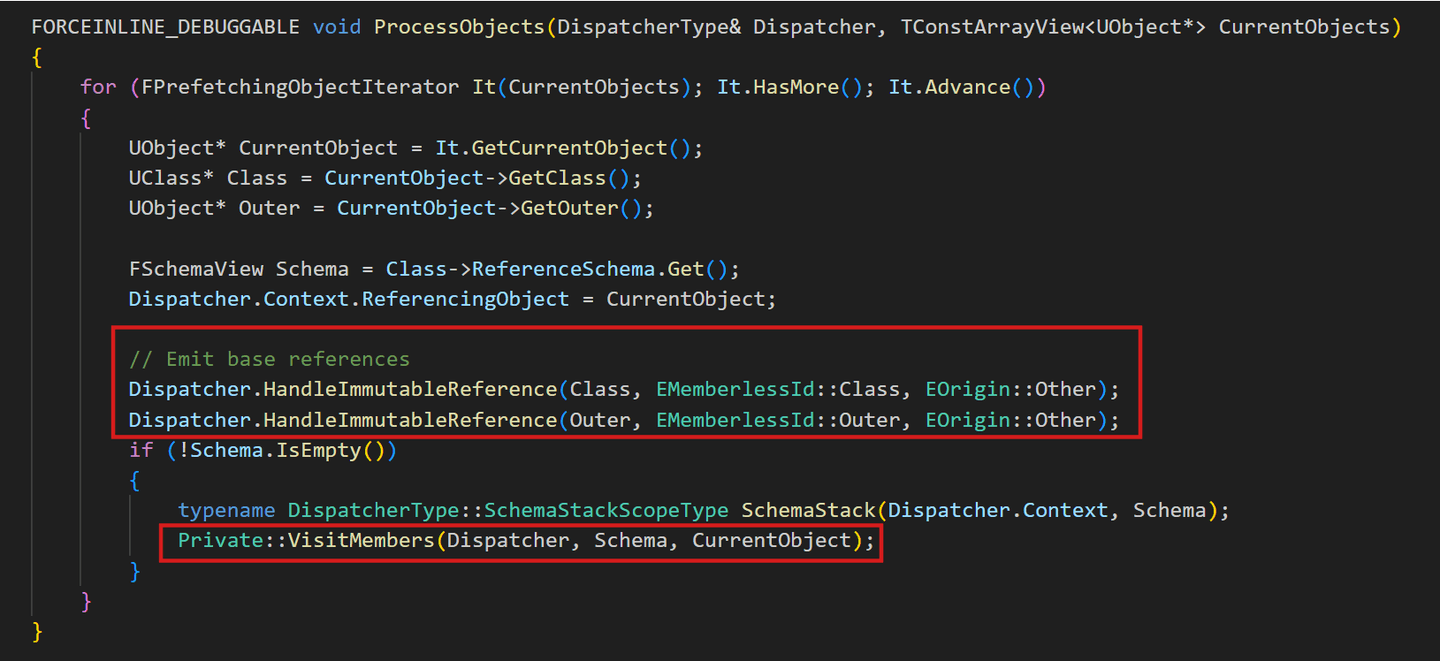The width and height of the screenshot is (1440, 661).
Task: Click the typename keyword
Action: pos(226,511)
